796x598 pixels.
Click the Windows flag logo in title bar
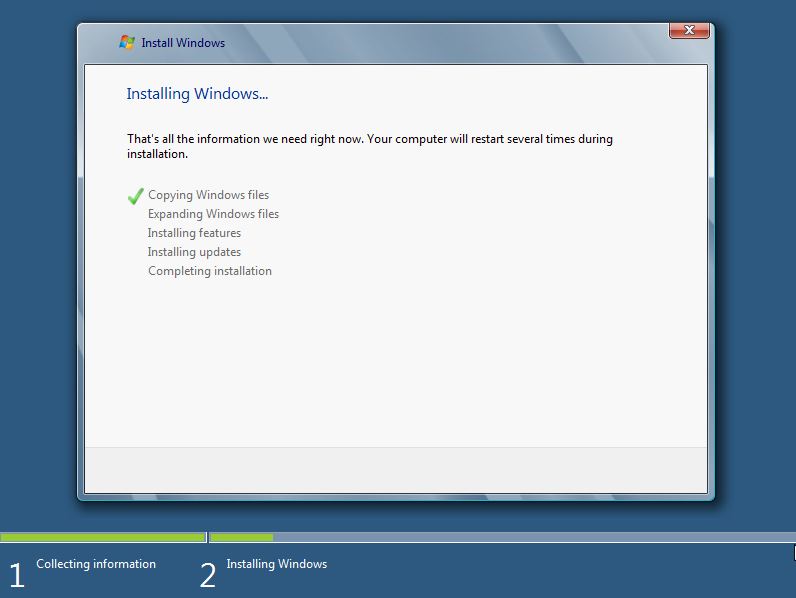[x=127, y=43]
